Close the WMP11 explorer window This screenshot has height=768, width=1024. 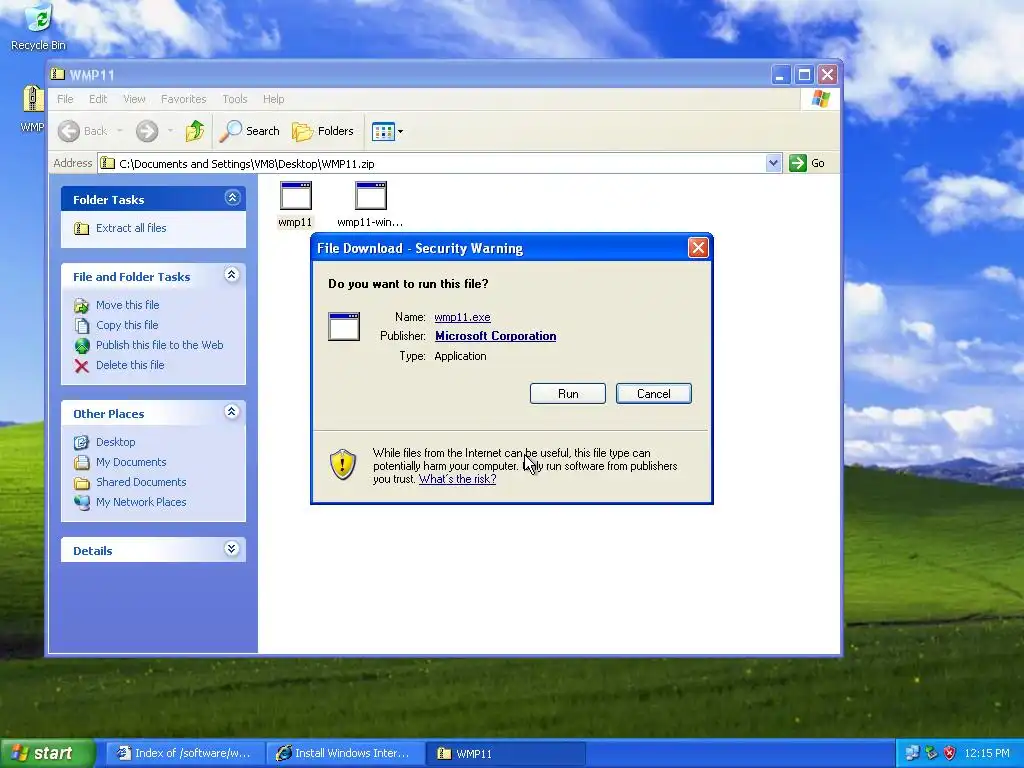point(827,74)
